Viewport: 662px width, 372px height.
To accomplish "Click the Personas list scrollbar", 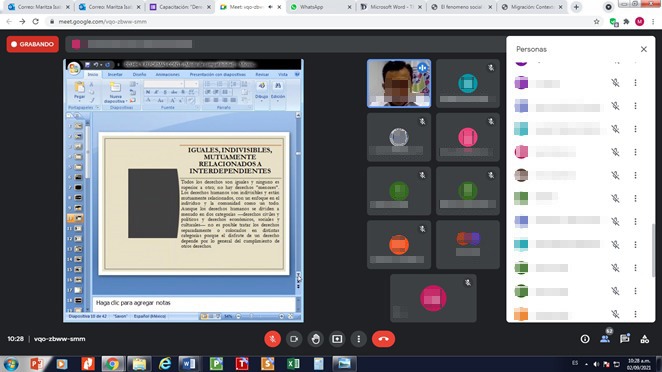I will [653, 250].
